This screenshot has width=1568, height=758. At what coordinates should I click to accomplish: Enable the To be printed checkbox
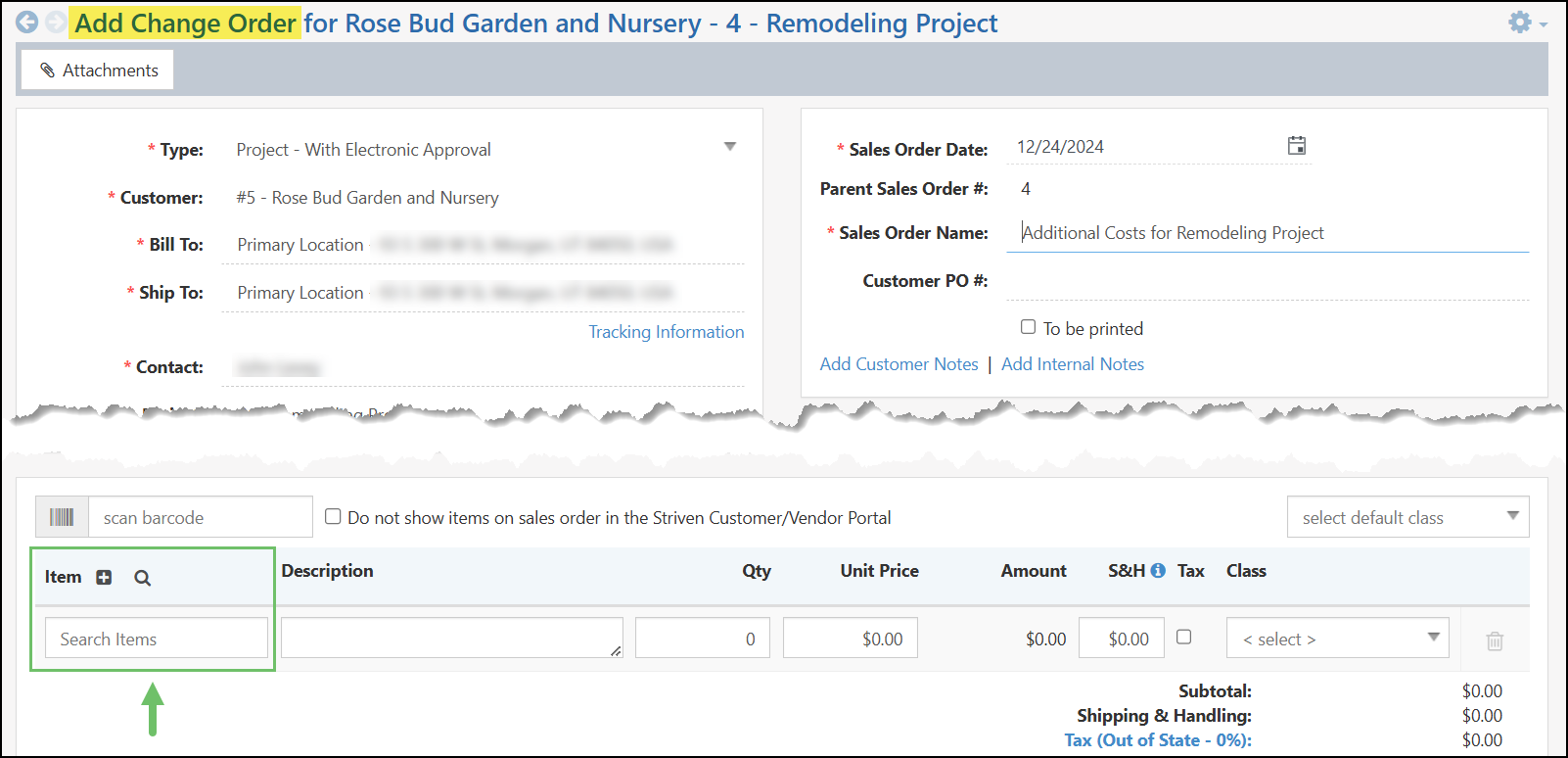click(1028, 327)
